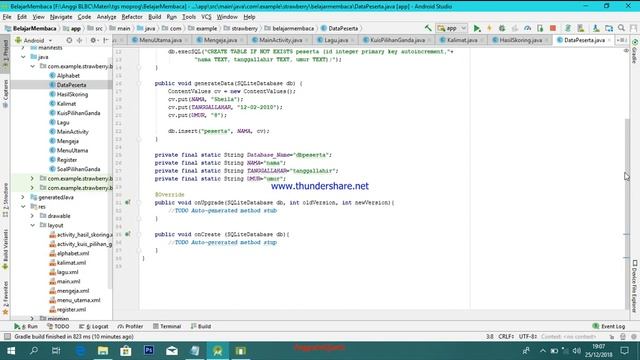The height and width of the screenshot is (360, 640).
Task: Open the Mail app on taskbar
Action: click(172, 351)
